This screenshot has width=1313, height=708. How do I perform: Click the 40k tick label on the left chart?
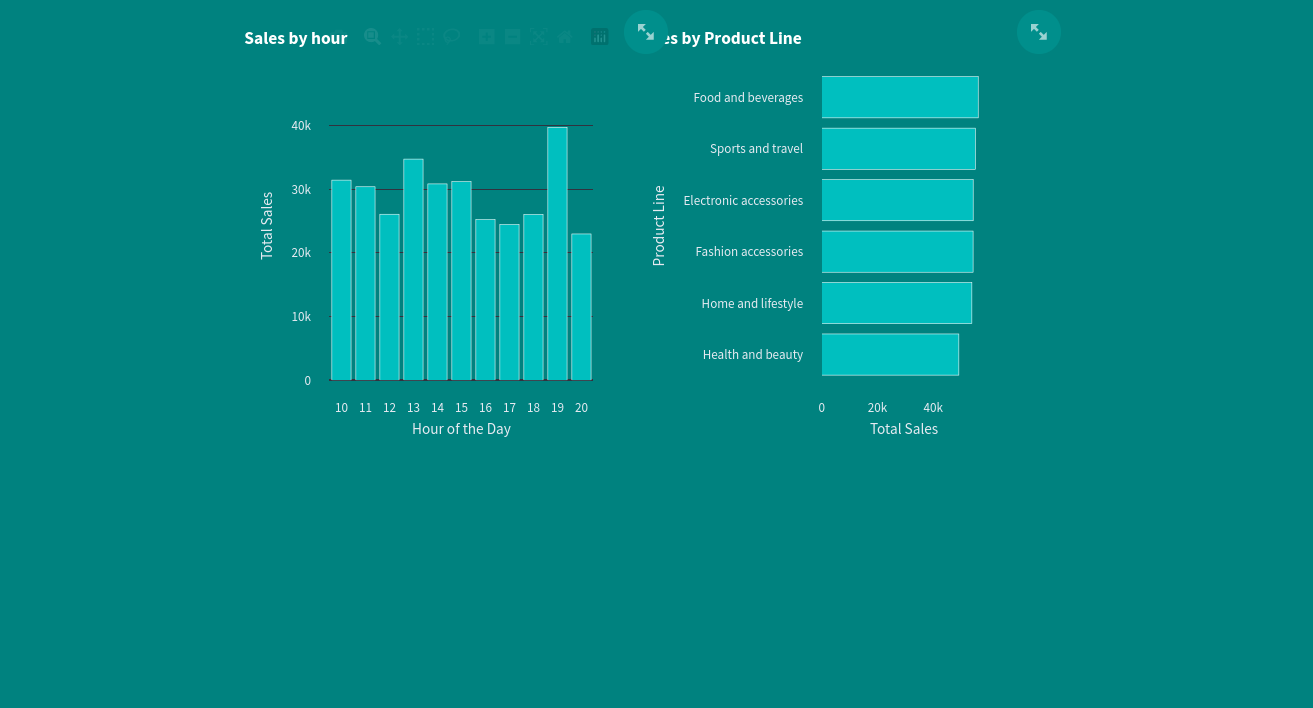click(301, 125)
